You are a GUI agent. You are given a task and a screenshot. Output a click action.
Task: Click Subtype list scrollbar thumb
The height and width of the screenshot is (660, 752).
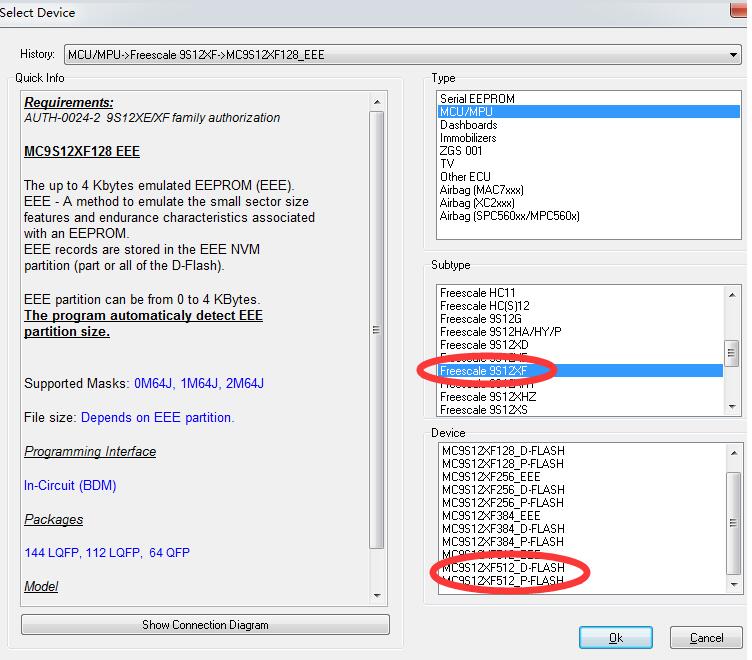click(x=731, y=353)
